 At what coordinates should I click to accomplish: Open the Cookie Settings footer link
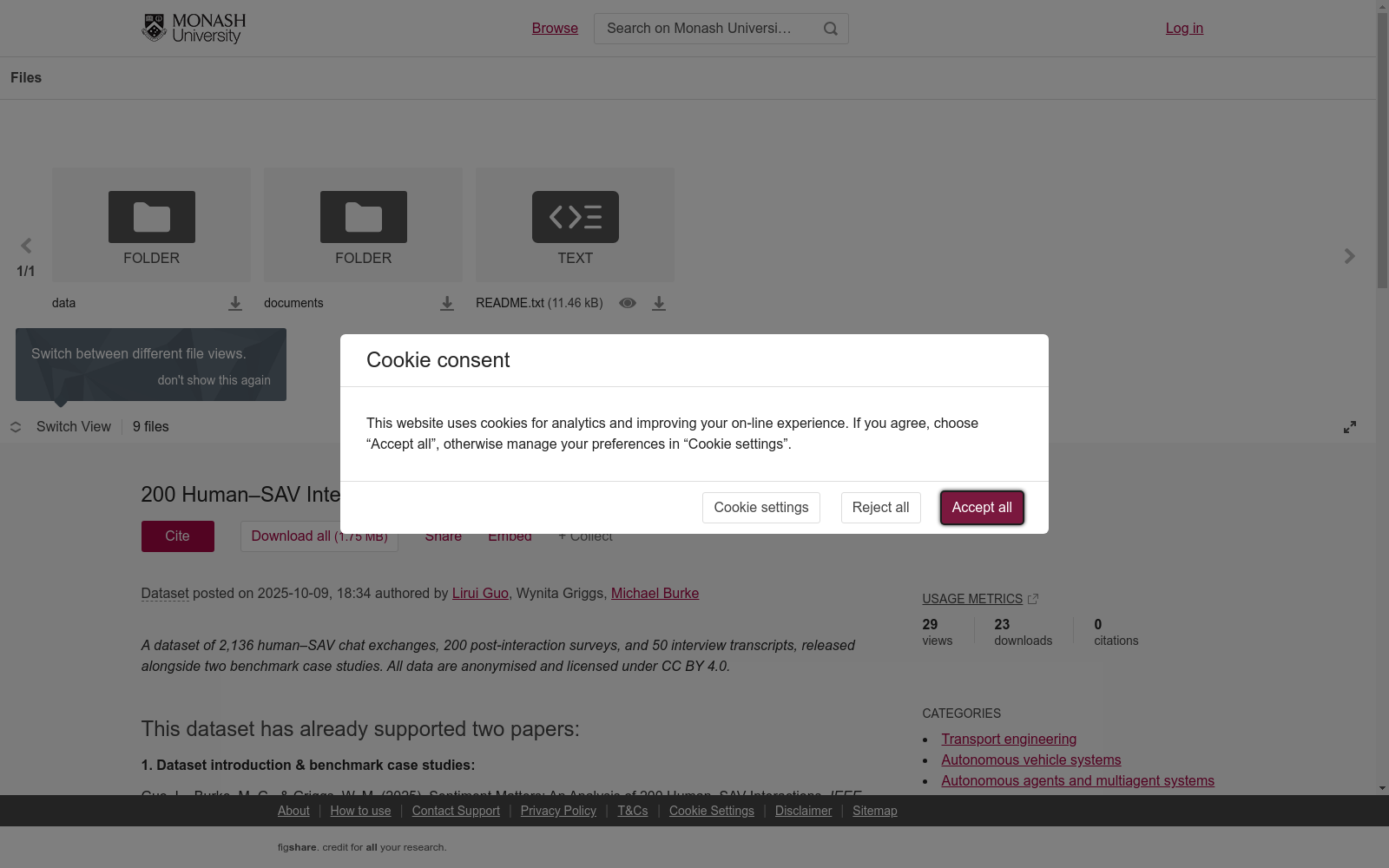click(712, 811)
